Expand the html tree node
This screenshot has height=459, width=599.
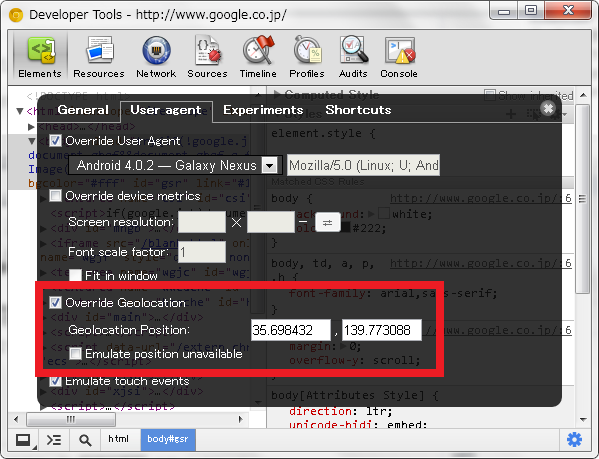pyautogui.click(x=19, y=111)
